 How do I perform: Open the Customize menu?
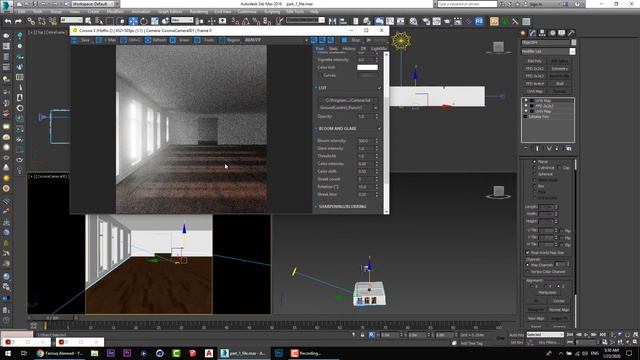247,12
